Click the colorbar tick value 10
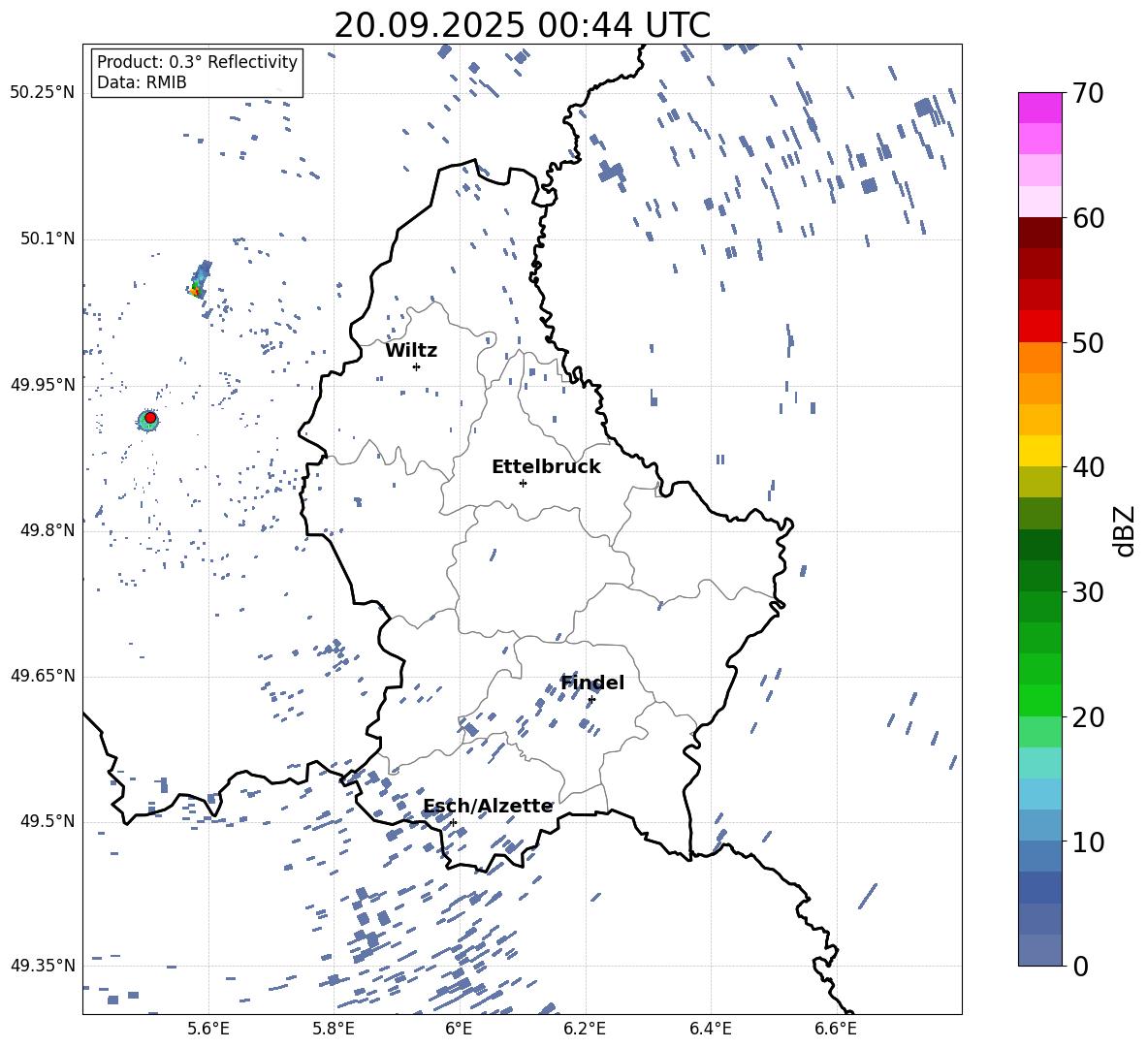 point(1088,842)
